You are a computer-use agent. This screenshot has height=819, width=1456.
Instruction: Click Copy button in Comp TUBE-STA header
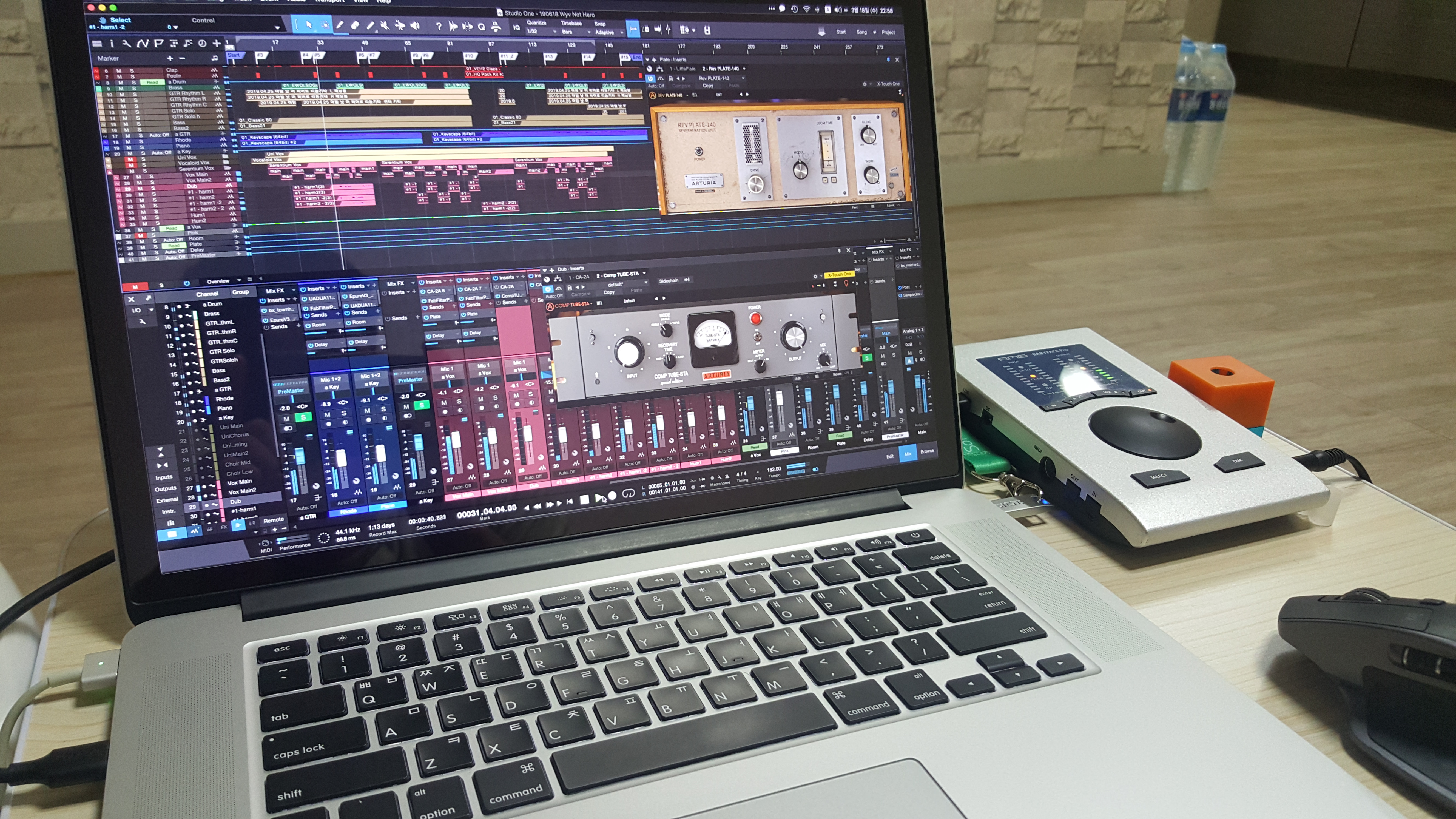coord(609,292)
